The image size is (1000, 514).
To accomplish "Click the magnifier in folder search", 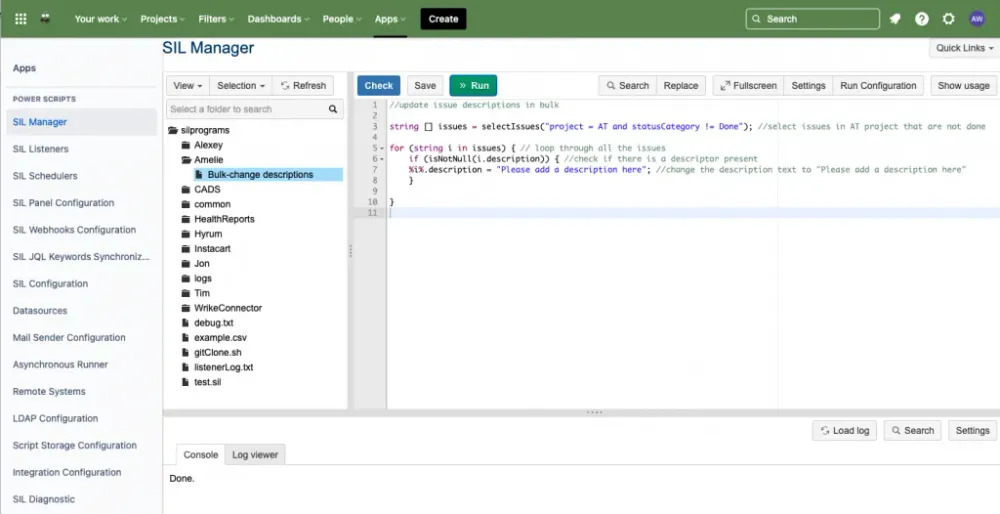I will pos(333,109).
